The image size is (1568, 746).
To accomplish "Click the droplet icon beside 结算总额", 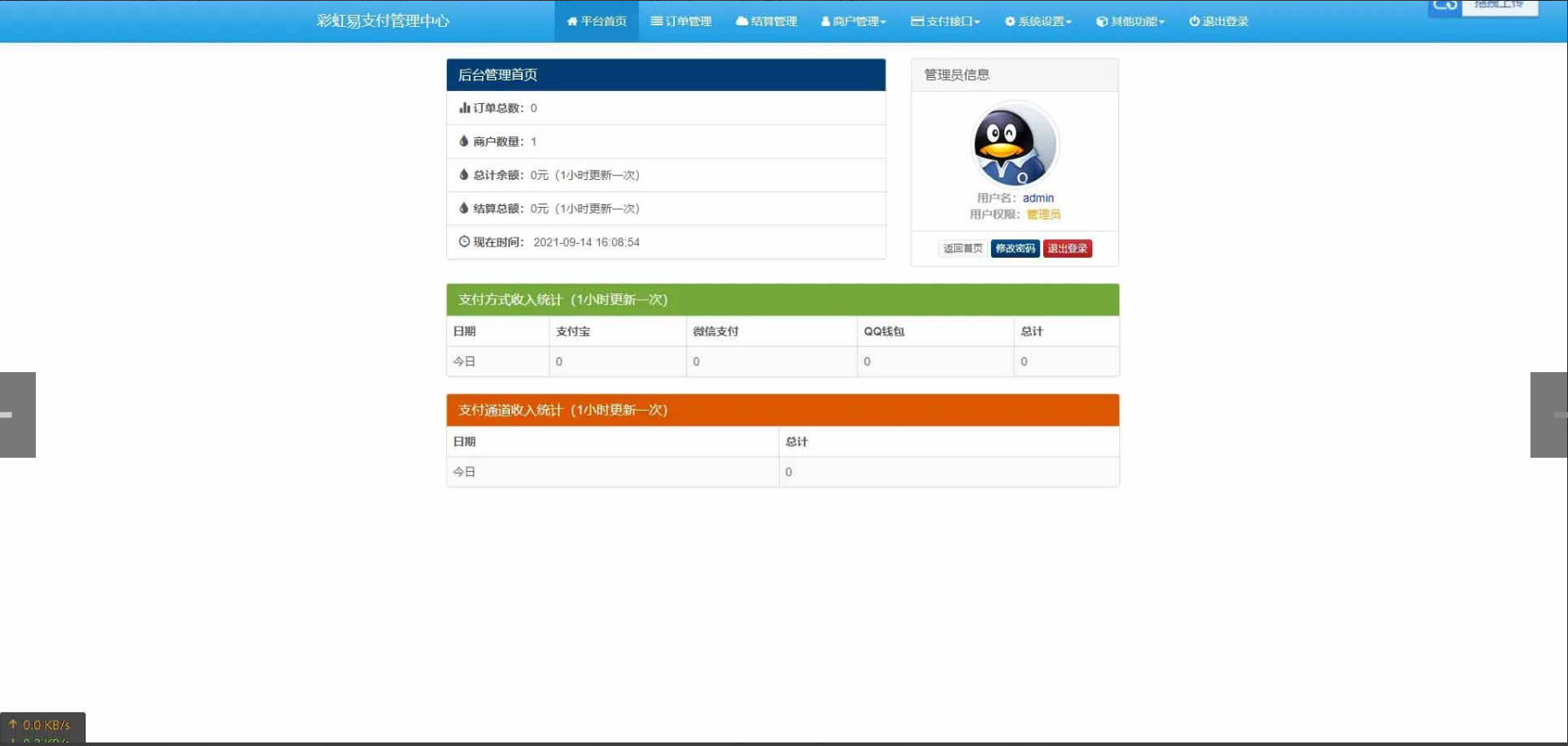I will coord(464,208).
